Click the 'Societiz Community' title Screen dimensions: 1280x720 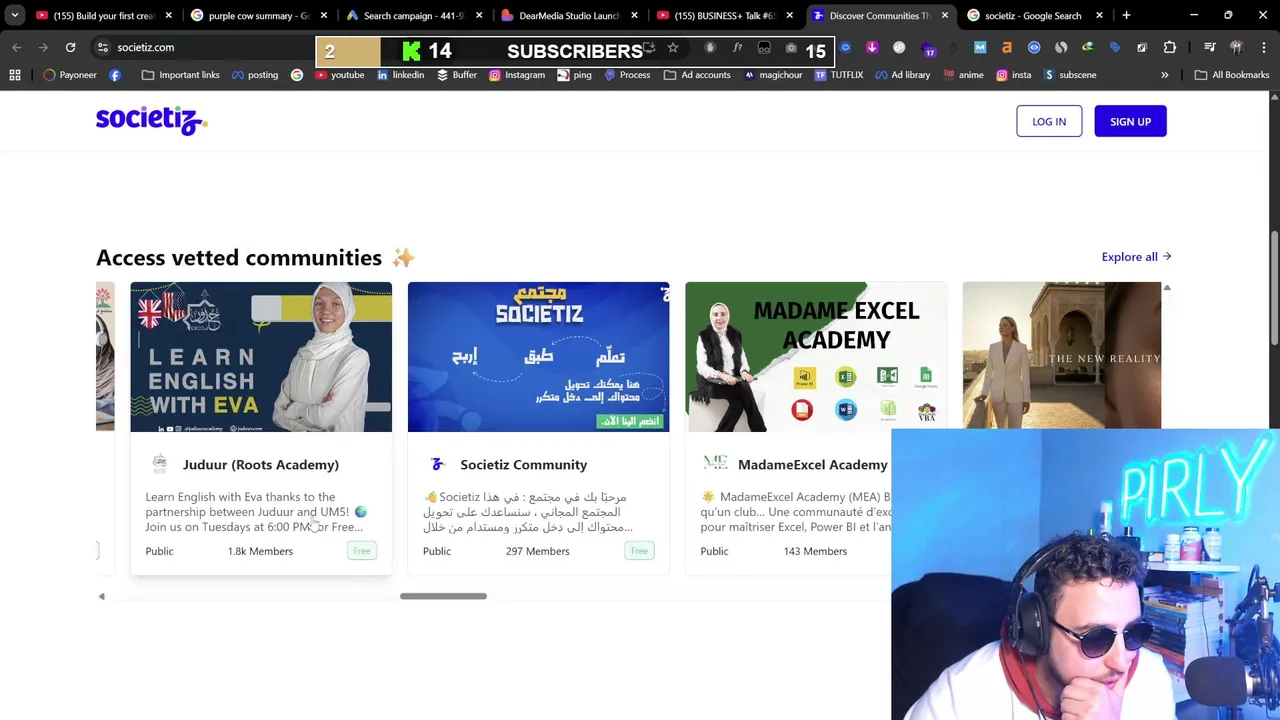[524, 464]
